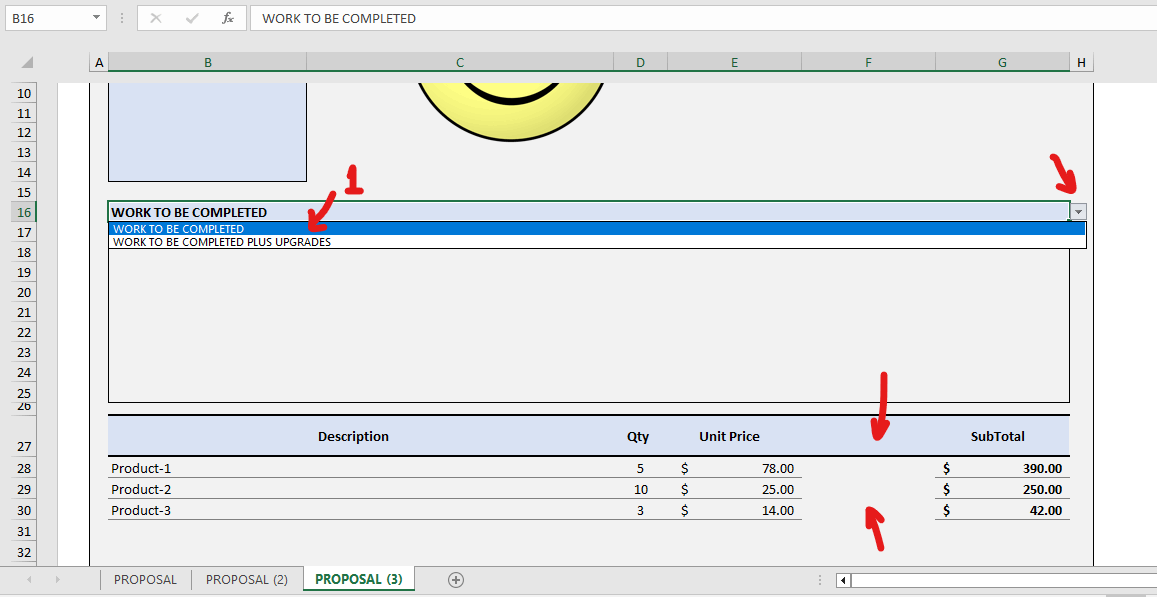Screen dimensions: 1157x597
Task: Select column H header
Action: 1081,63
